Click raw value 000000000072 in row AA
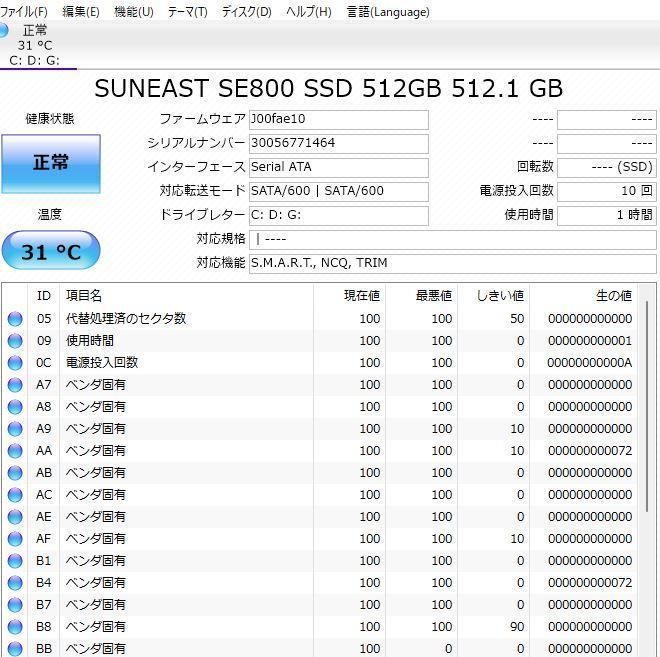 click(590, 451)
